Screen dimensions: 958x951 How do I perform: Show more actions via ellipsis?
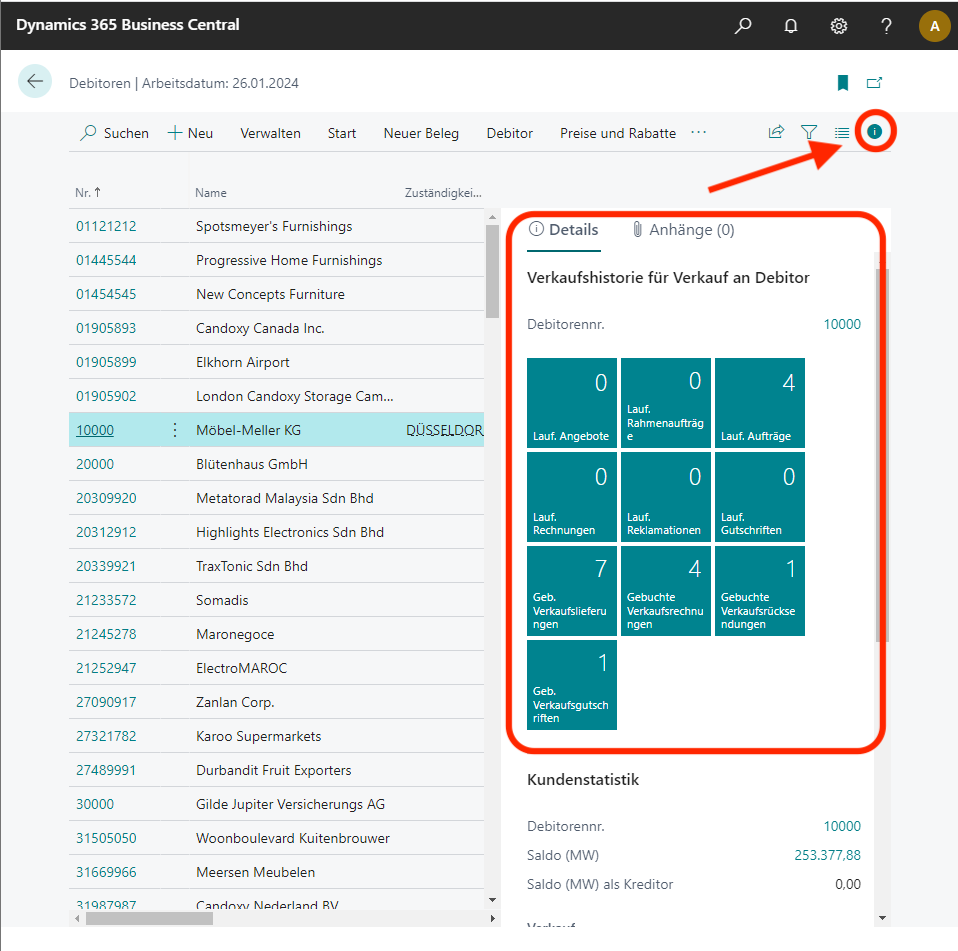(698, 132)
